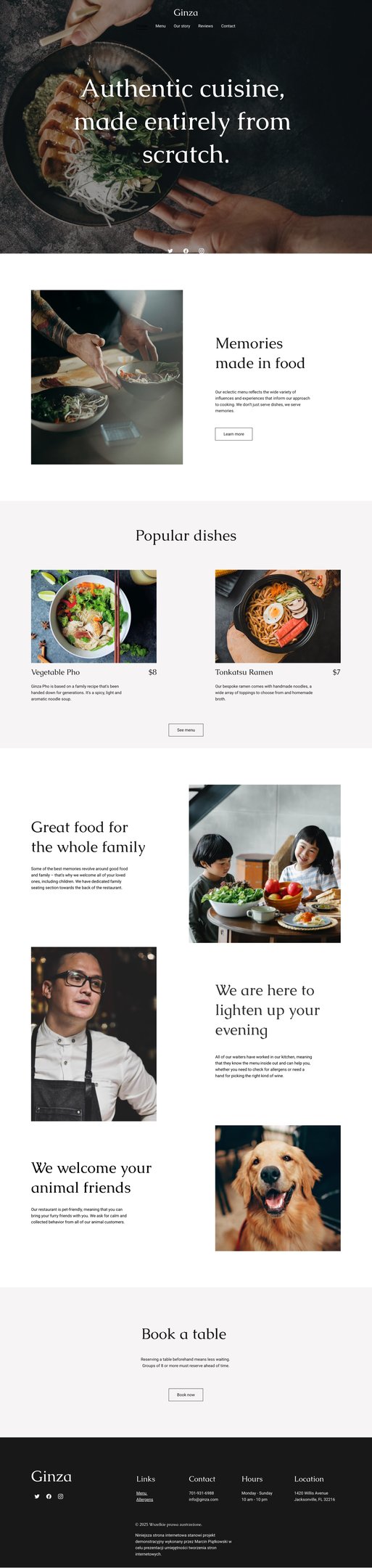
Task: Open the footer Menu link
Action: 141,1493
